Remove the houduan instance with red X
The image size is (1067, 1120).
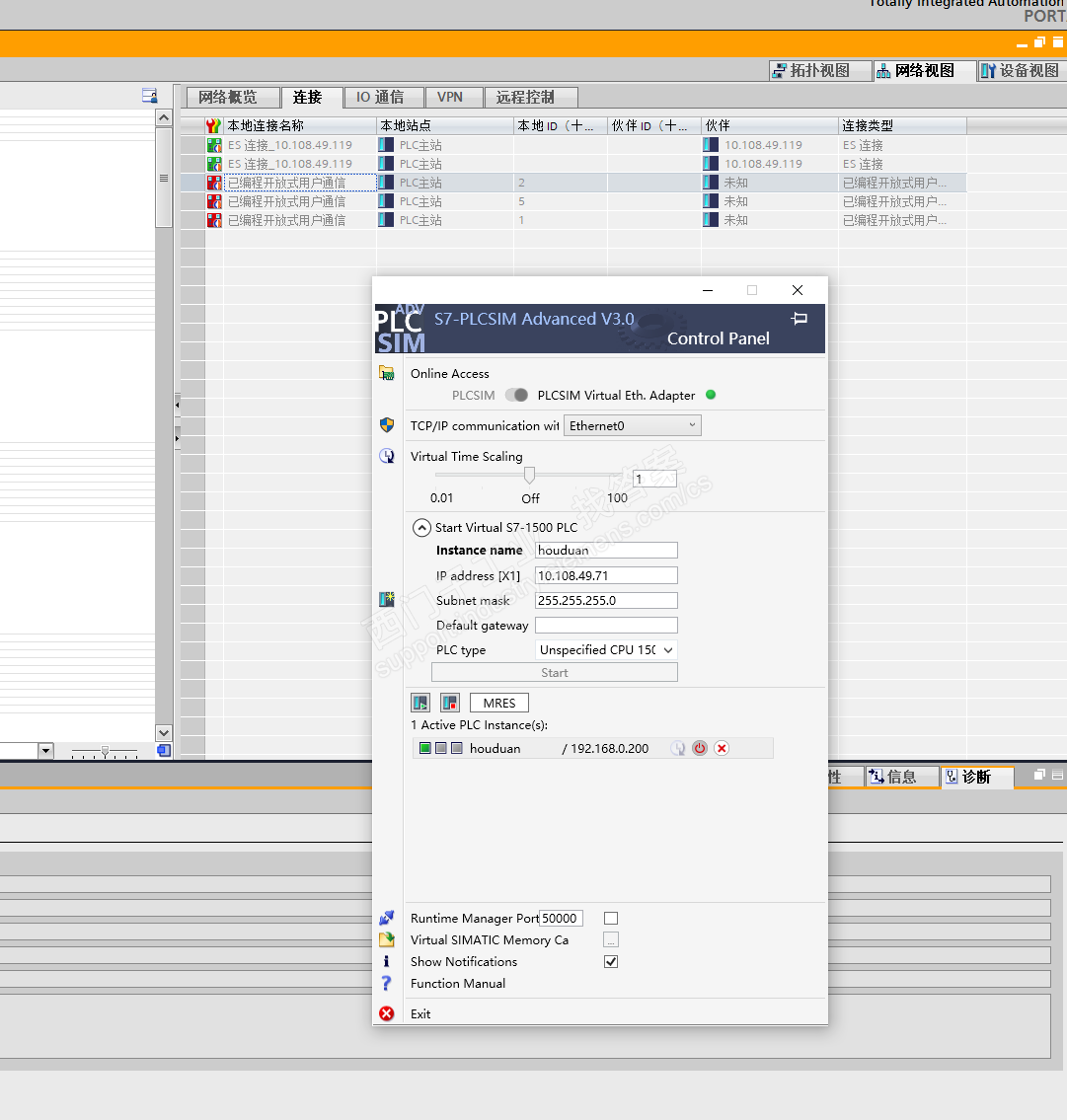click(722, 748)
